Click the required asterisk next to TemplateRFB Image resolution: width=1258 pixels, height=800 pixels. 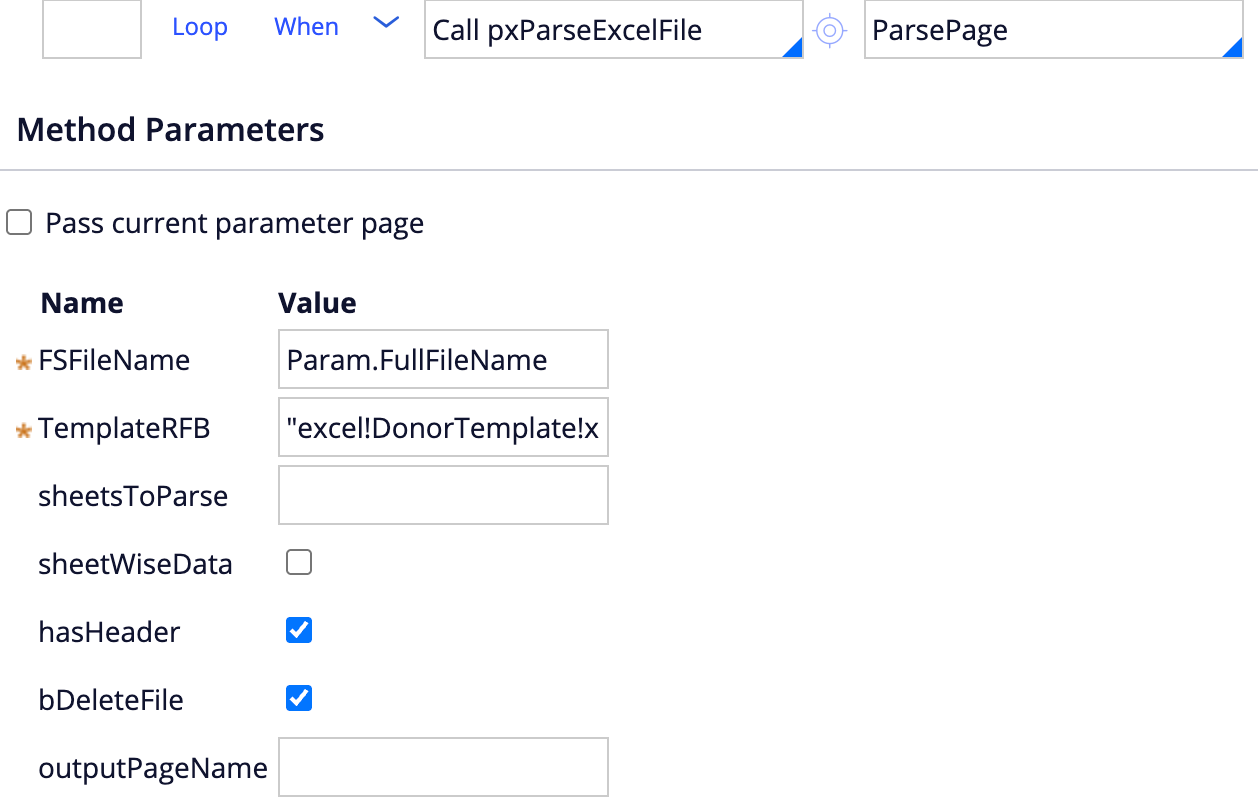[x=24, y=431]
